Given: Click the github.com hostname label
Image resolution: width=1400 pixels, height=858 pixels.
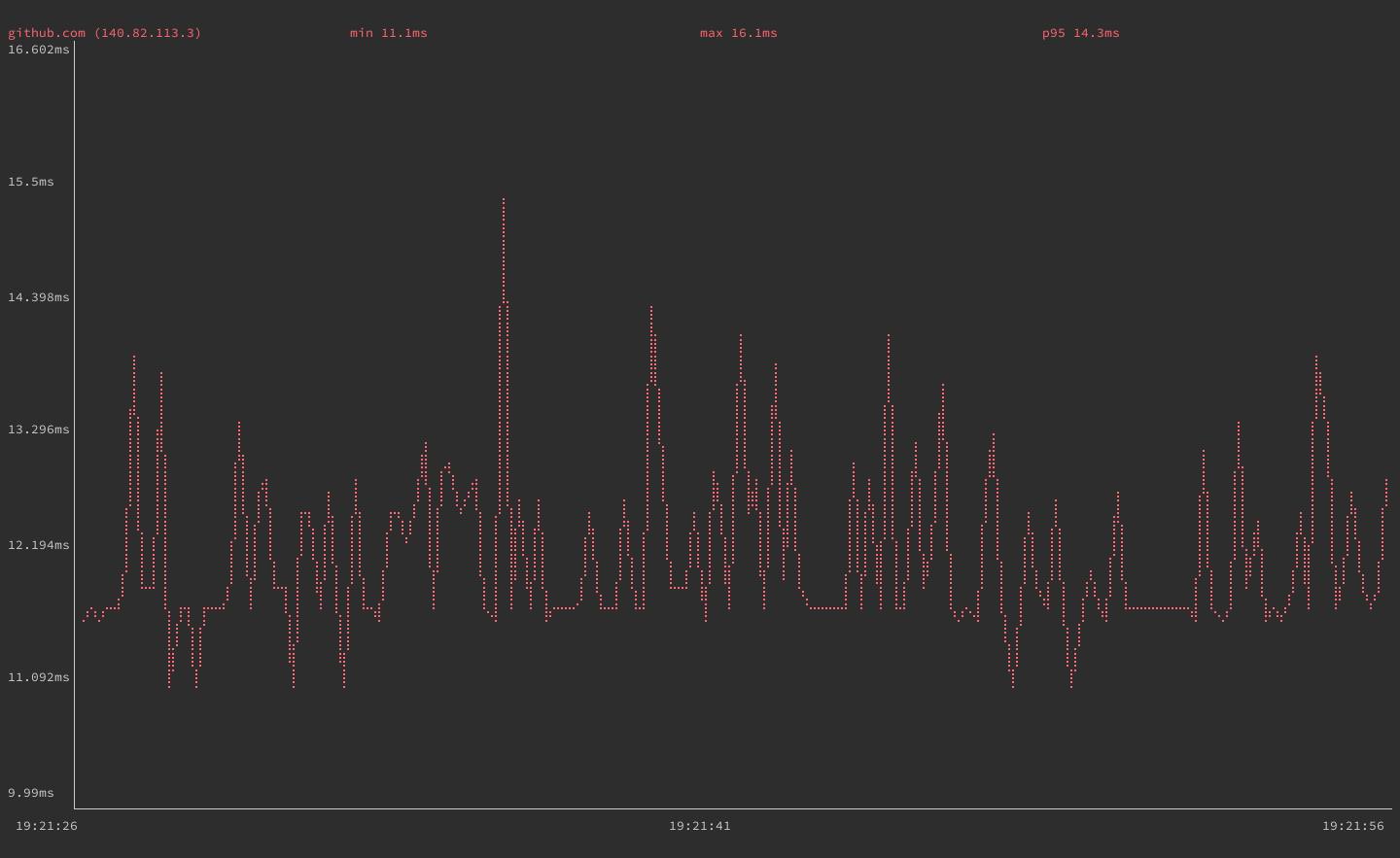Looking at the screenshot, I should [47, 32].
